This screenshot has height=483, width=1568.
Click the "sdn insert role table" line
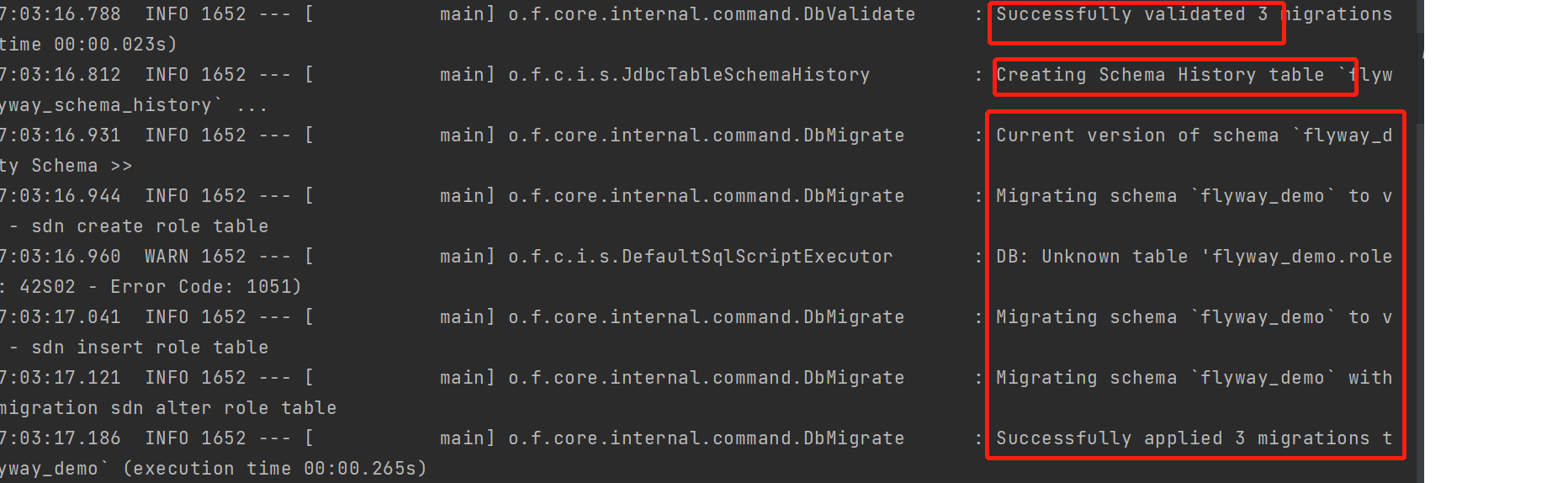(x=150, y=348)
